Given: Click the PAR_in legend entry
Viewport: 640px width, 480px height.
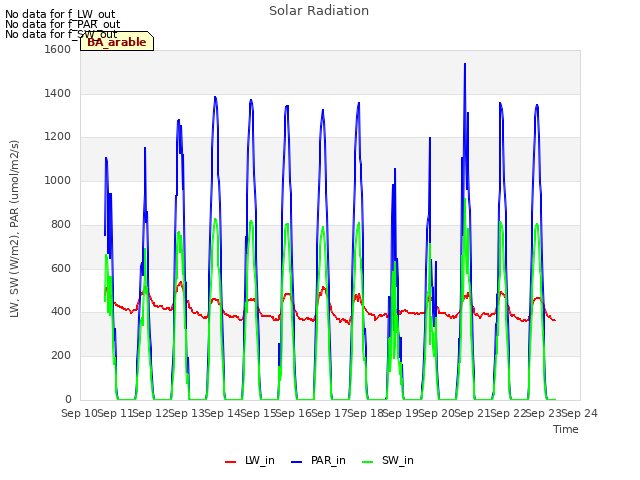Looking at the screenshot, I should pos(318,461).
